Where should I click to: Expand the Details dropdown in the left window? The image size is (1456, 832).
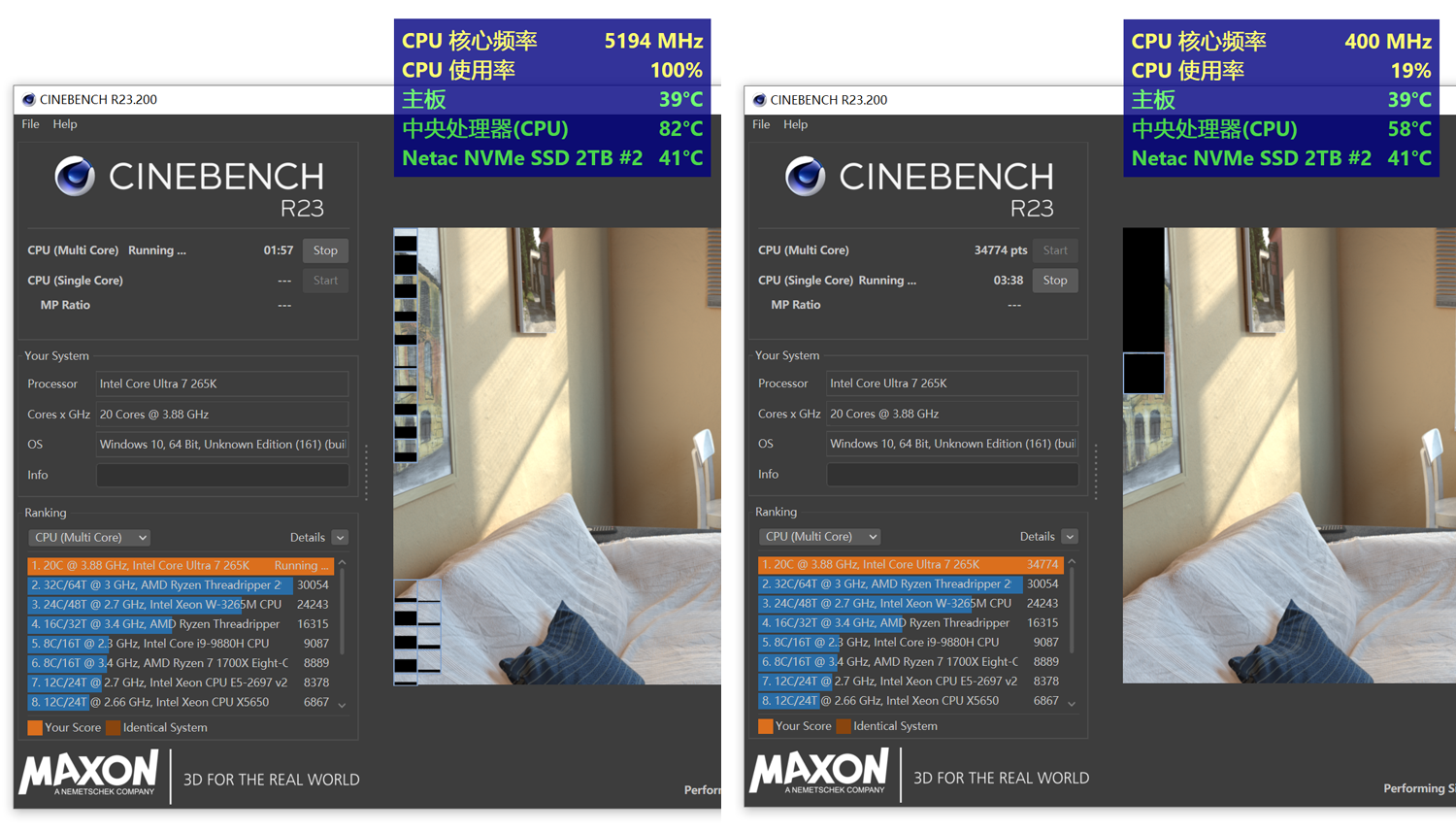tap(340, 538)
